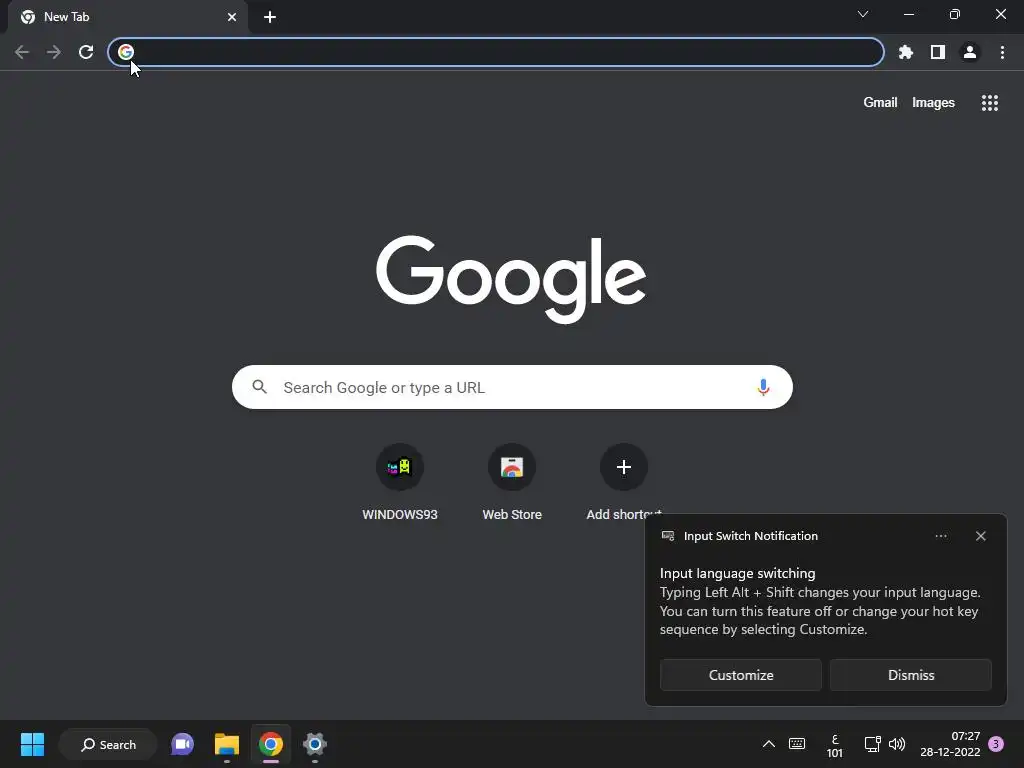Click the browser forward arrow
This screenshot has width=1024, height=768.
click(54, 52)
